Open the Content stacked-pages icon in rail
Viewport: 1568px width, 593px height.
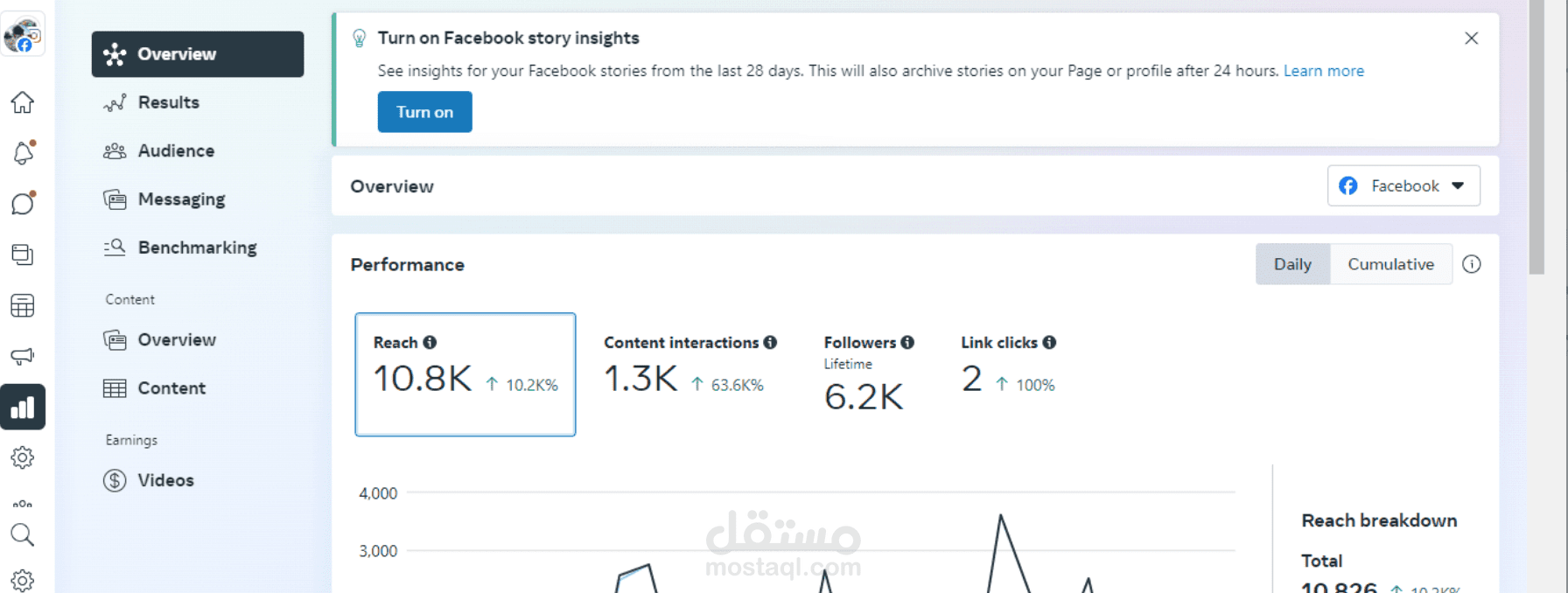click(23, 255)
